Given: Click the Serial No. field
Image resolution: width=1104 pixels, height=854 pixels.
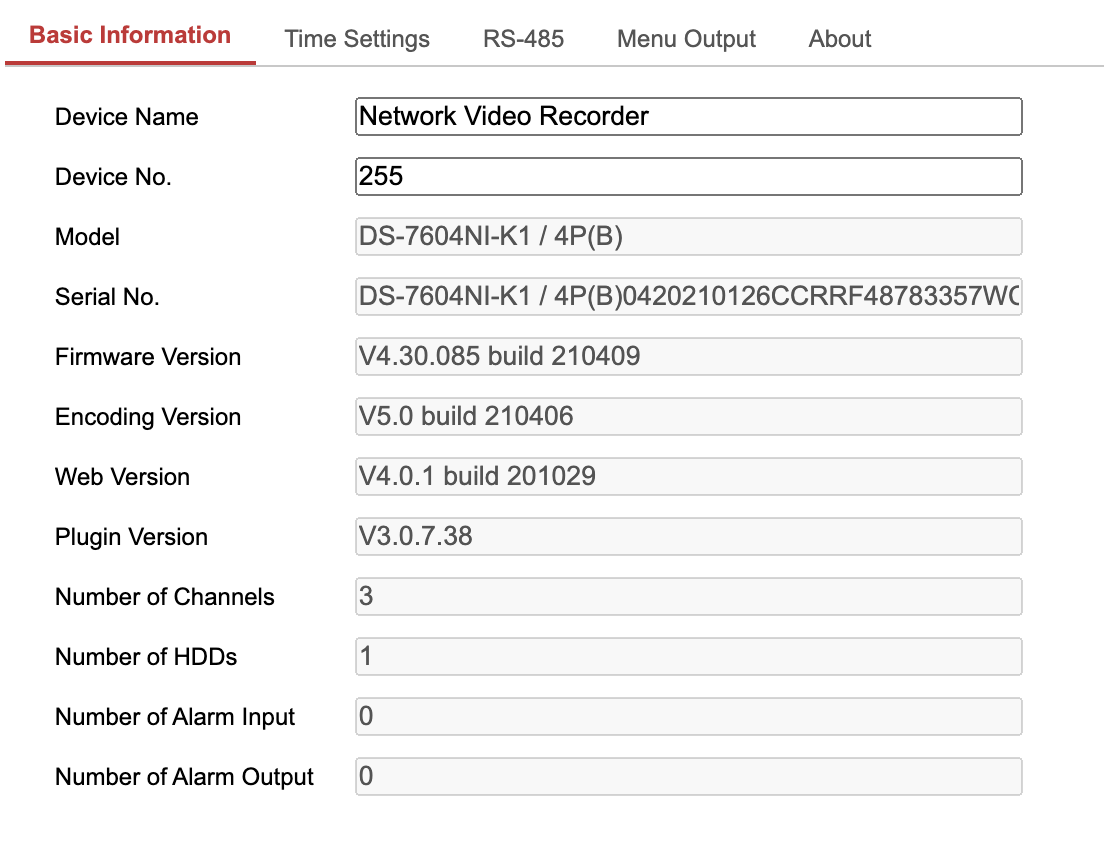Looking at the screenshot, I should 688,296.
